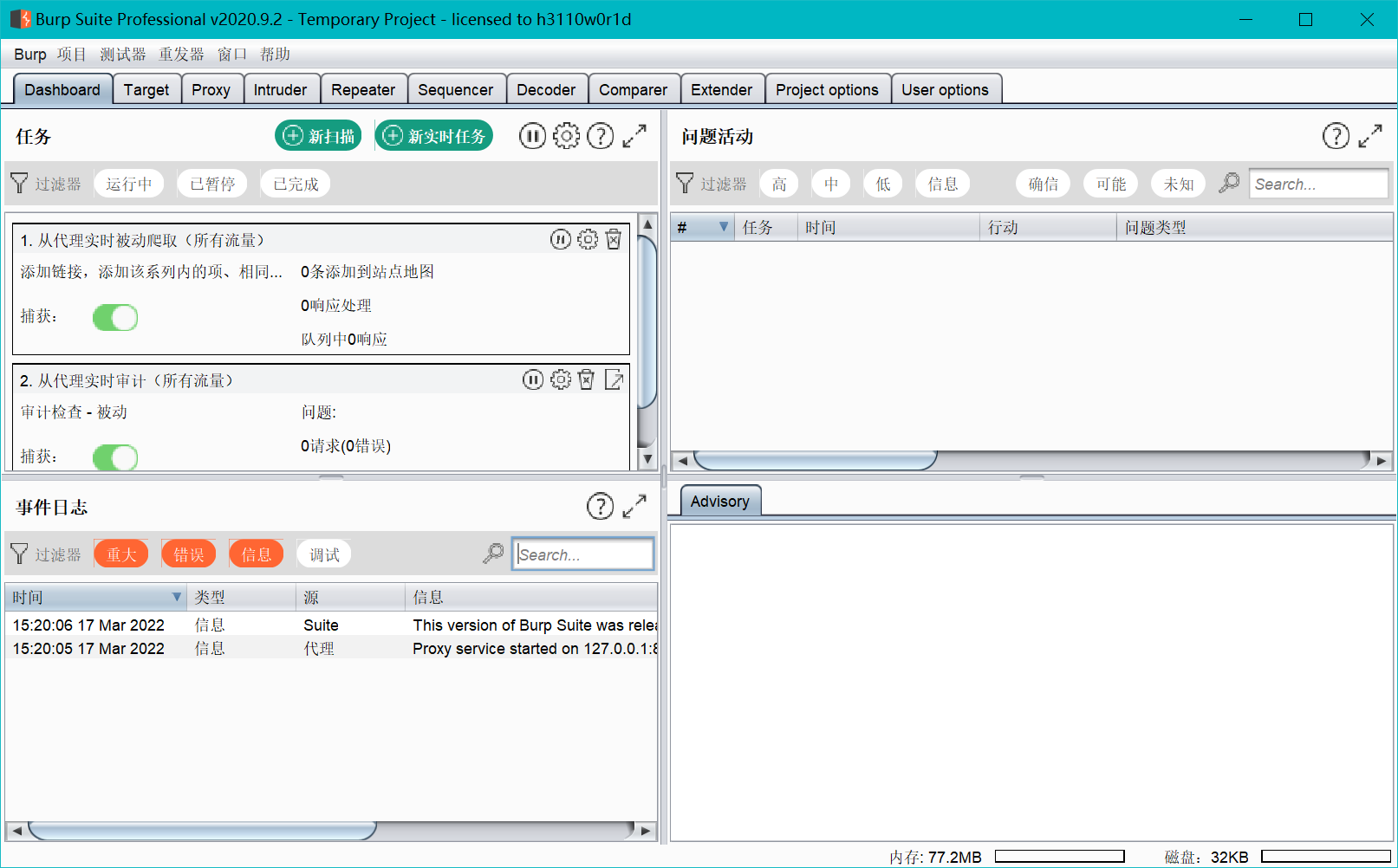
Task: Expand the 事件日志 panel to full screen
Action: (x=635, y=506)
